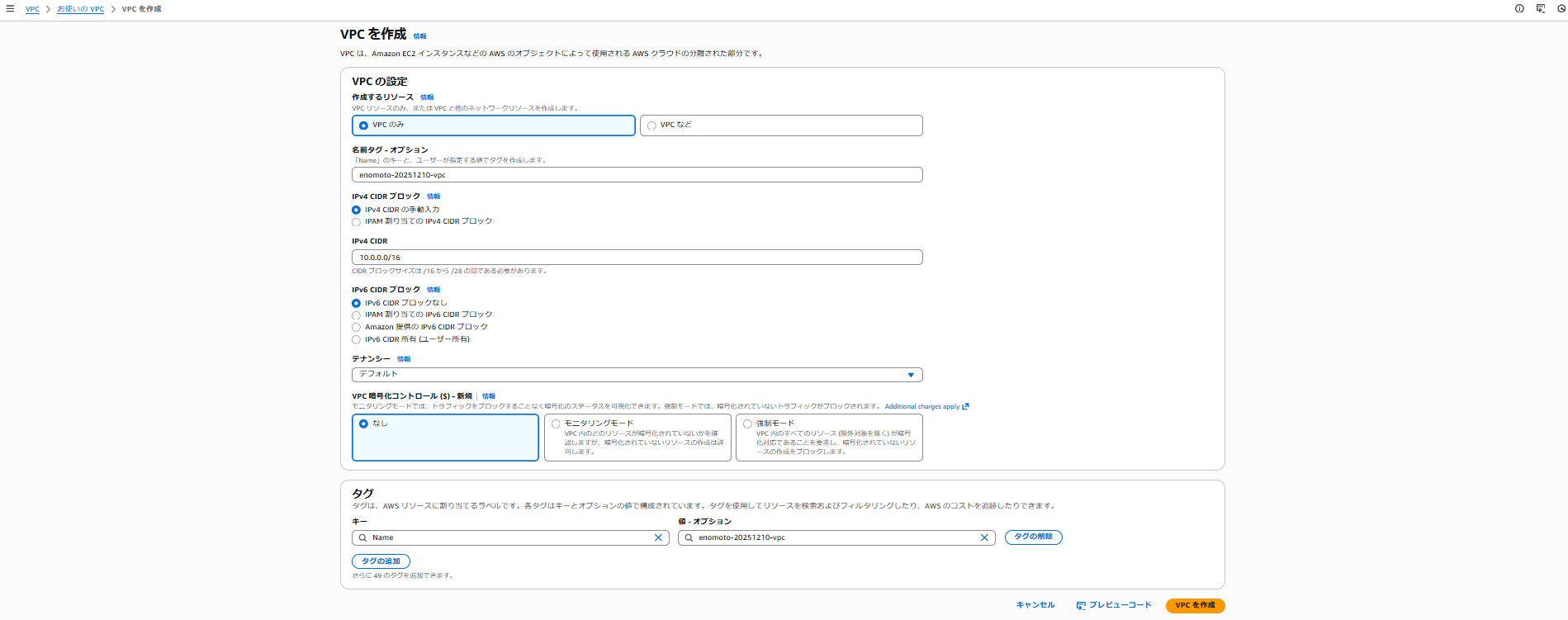Select the モニタリングモード encryption control option
1568x620 pixels.
557,424
